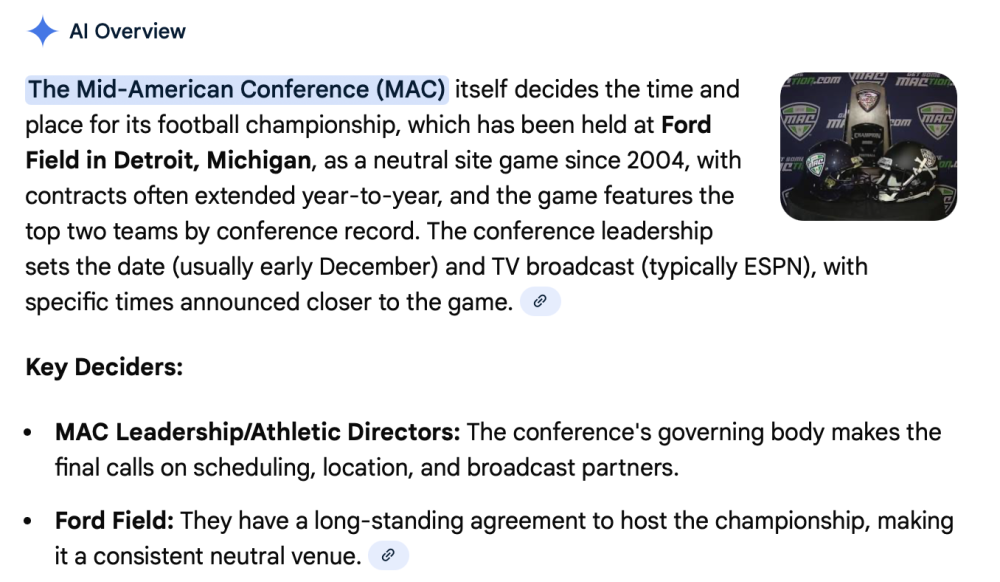
Task: Click the "broadcast partners" text in first bullet
Action: click(x=583, y=467)
